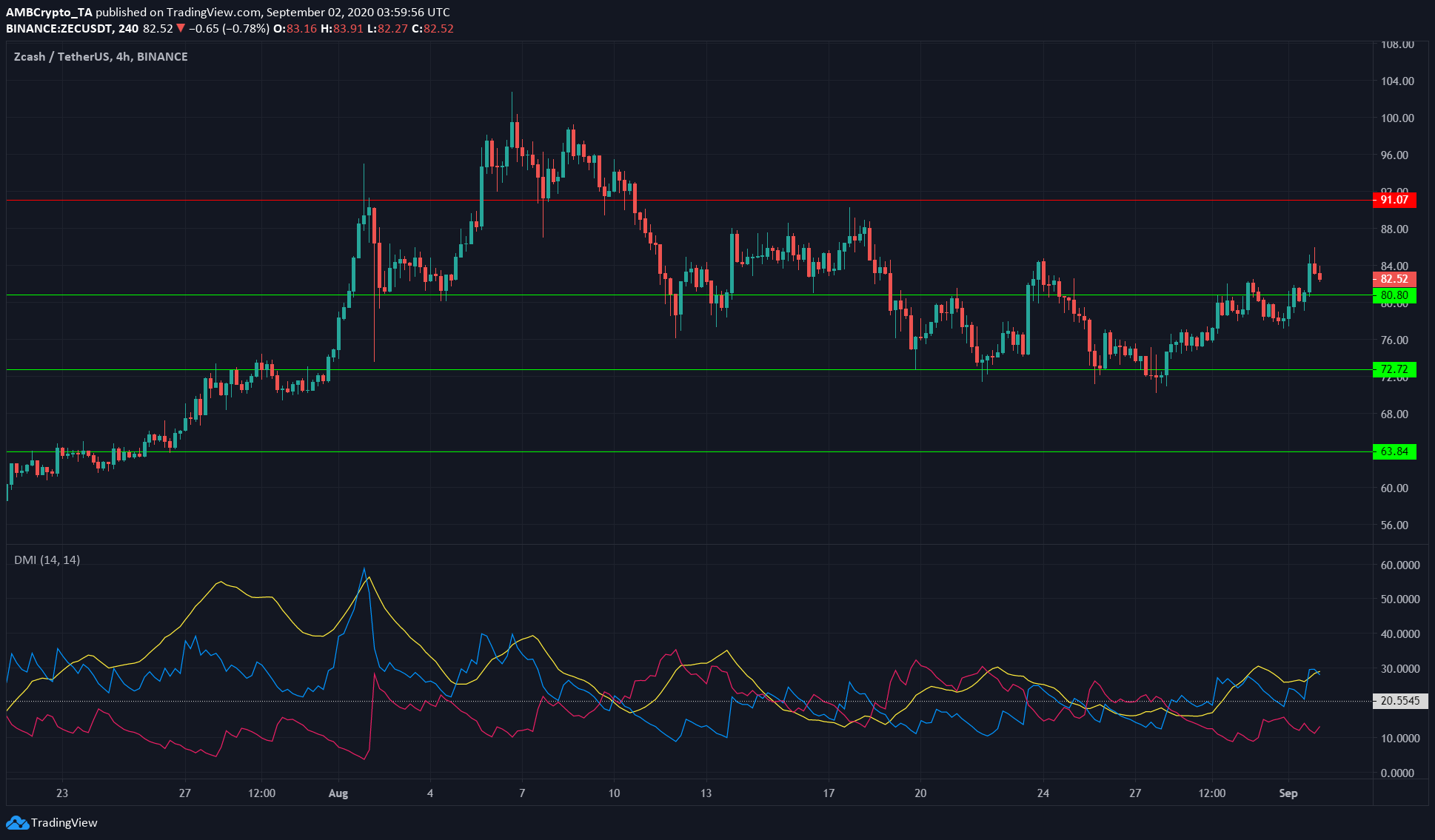Screen dimensions: 1435x840
Task: Click the TradingView cloud logo icon
Action: pyautogui.click(x=17, y=822)
